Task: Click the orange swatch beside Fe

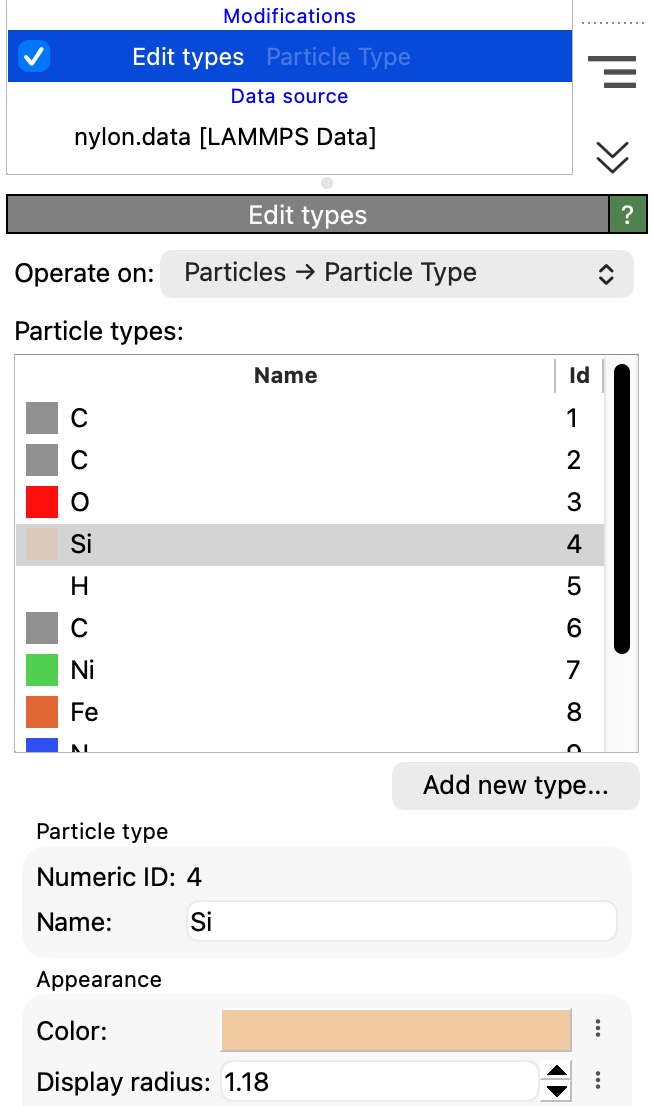Action: 42,712
